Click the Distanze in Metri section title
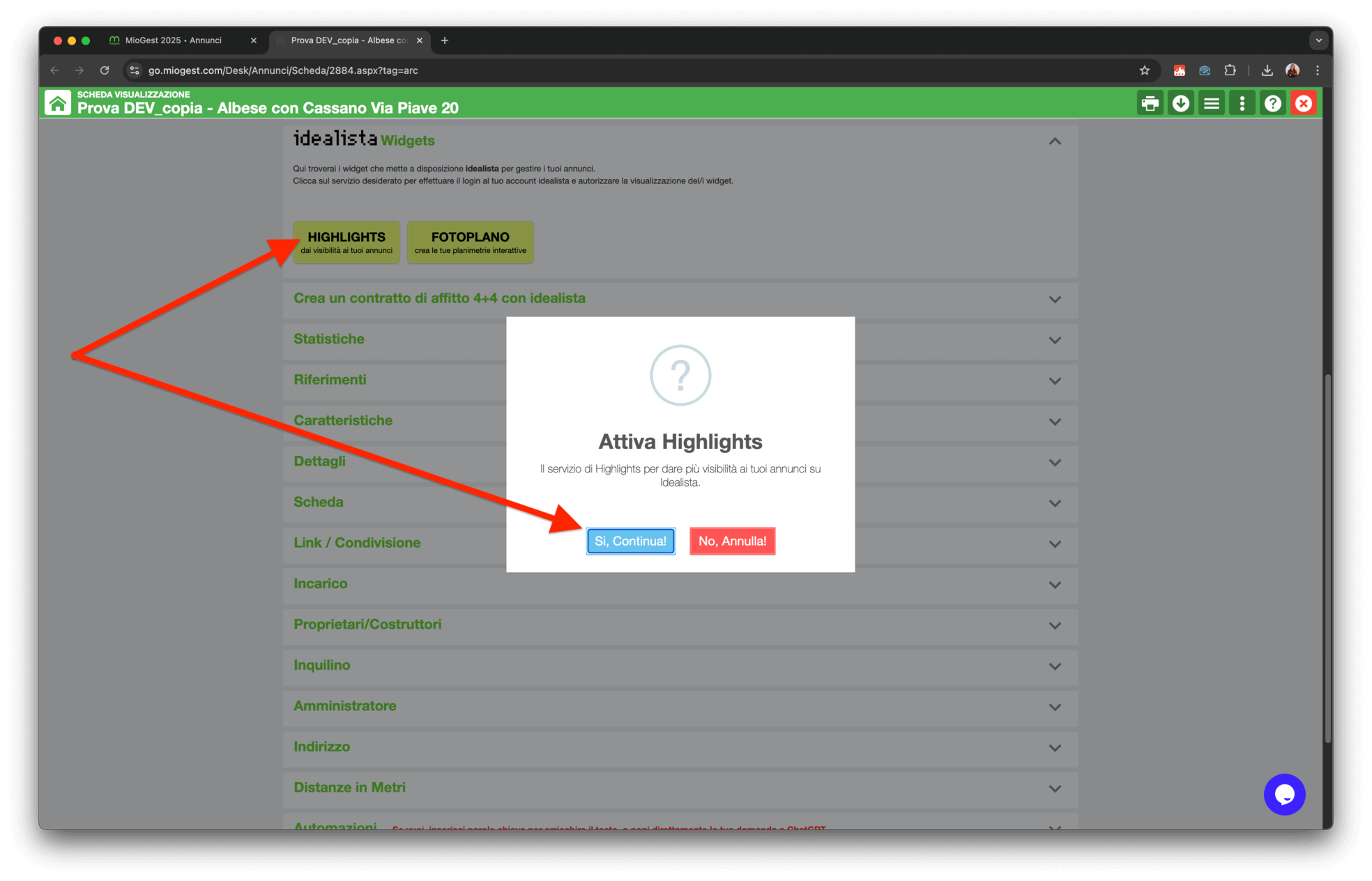 [x=349, y=788]
